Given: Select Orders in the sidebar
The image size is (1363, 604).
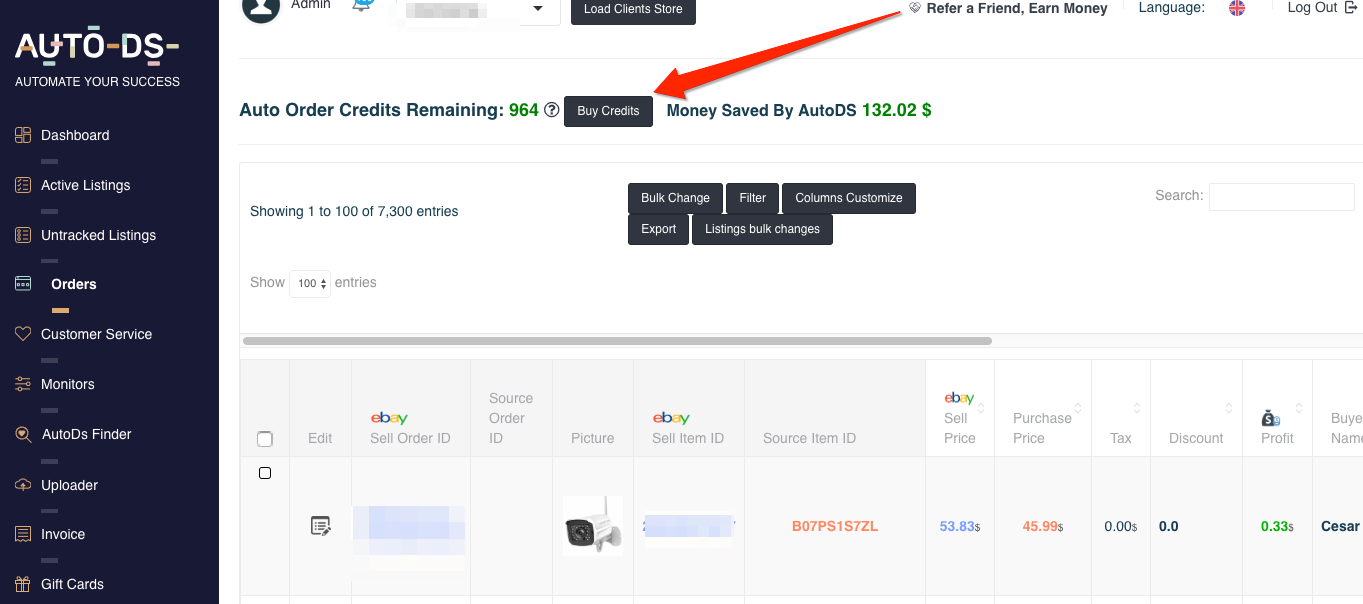Looking at the screenshot, I should tap(74, 284).
